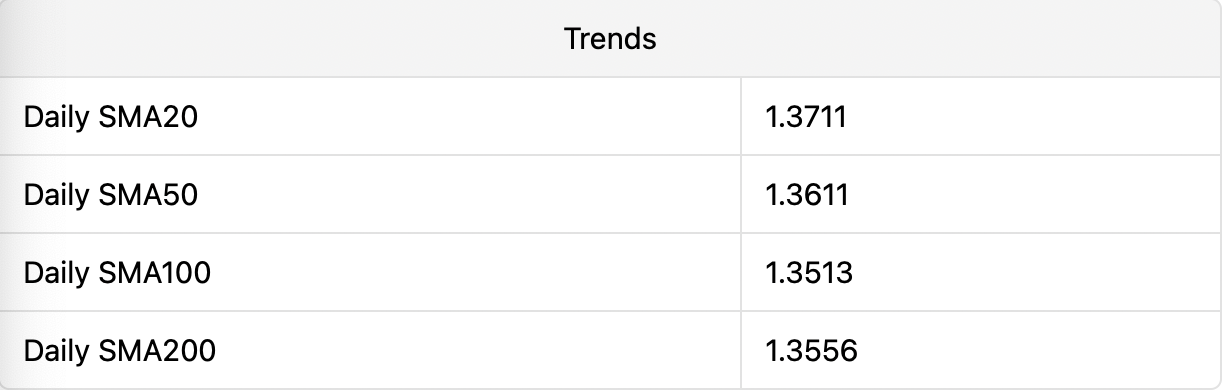
Task: Select the Daily SMA100 label cell
Action: (370, 273)
